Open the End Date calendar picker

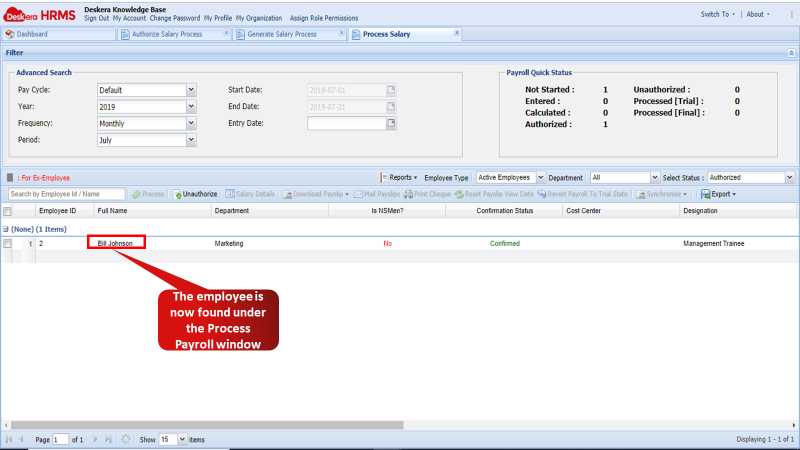click(391, 107)
